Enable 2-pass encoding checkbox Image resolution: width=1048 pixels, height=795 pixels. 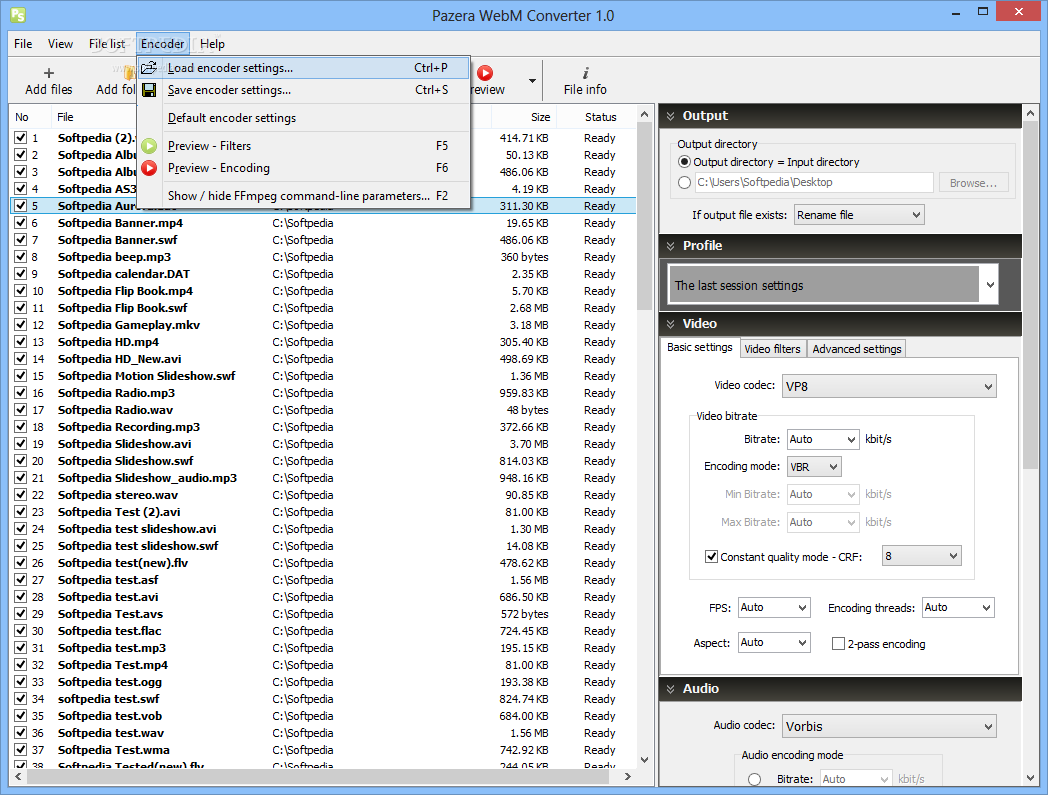tap(837, 644)
